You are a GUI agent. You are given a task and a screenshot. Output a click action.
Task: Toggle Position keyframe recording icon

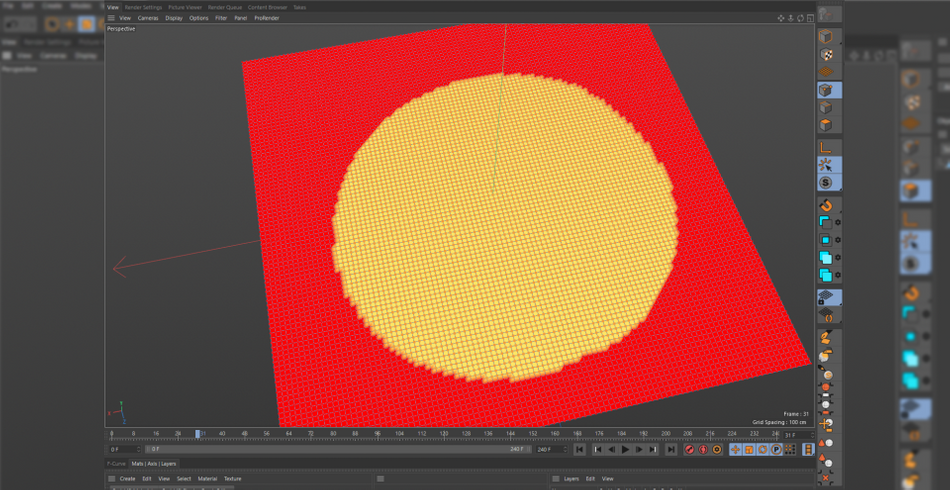click(x=735, y=449)
